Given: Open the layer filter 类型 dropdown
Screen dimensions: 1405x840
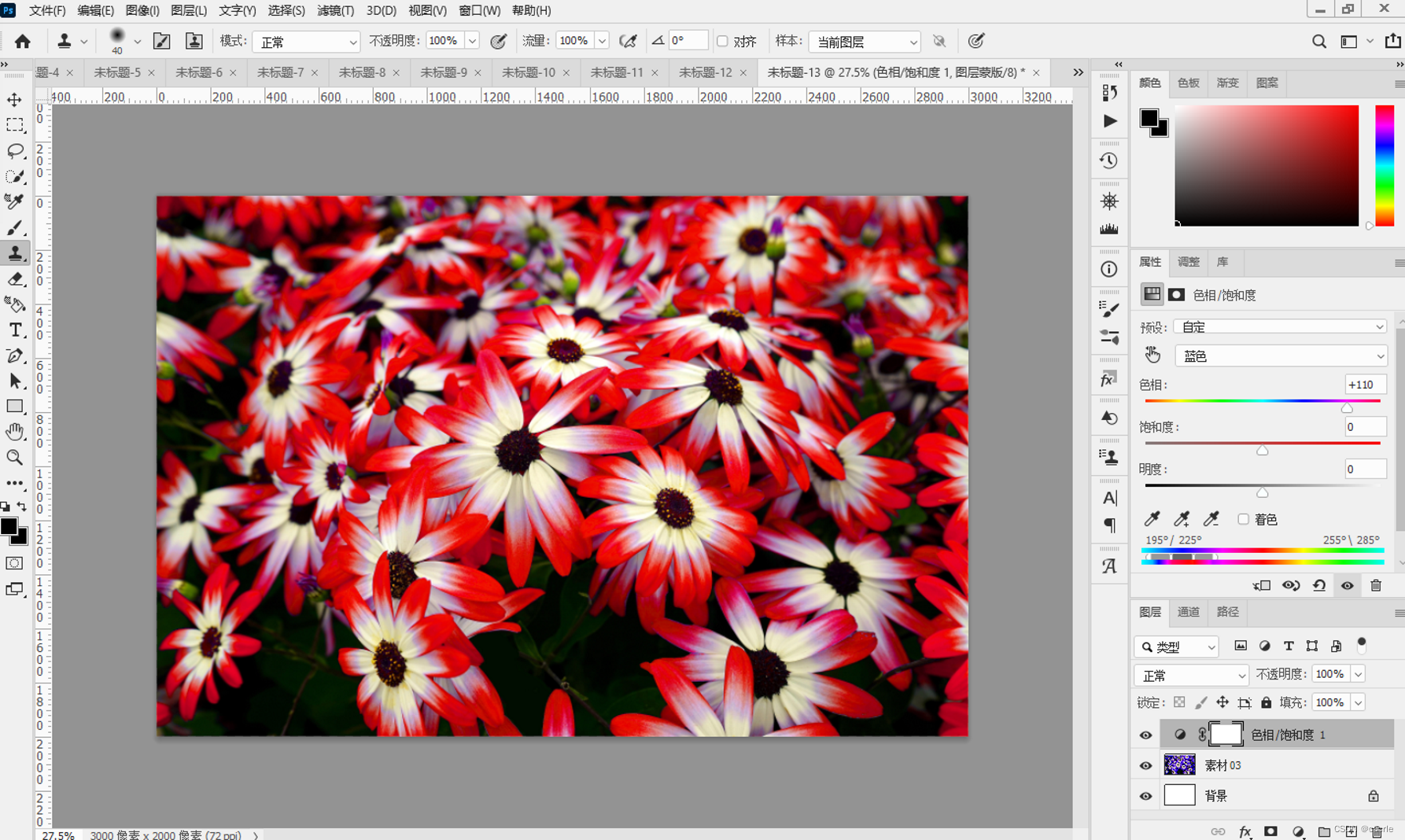Looking at the screenshot, I should click(x=1176, y=647).
